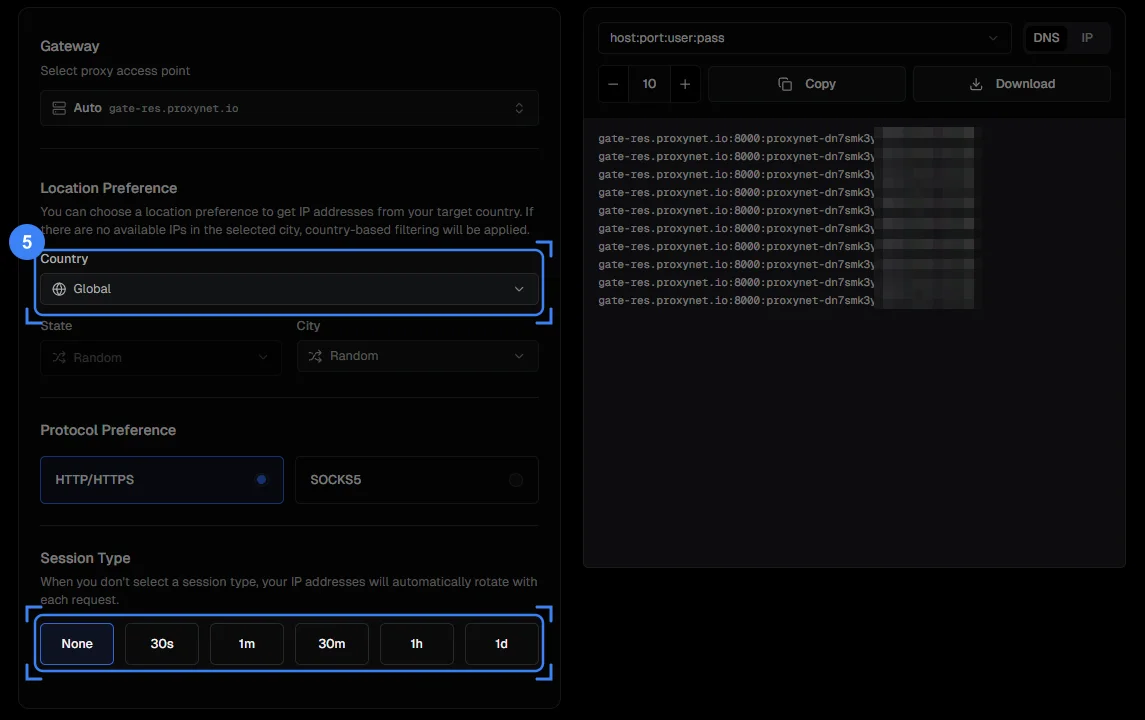Switch to the DNS tab

pos(1046,38)
